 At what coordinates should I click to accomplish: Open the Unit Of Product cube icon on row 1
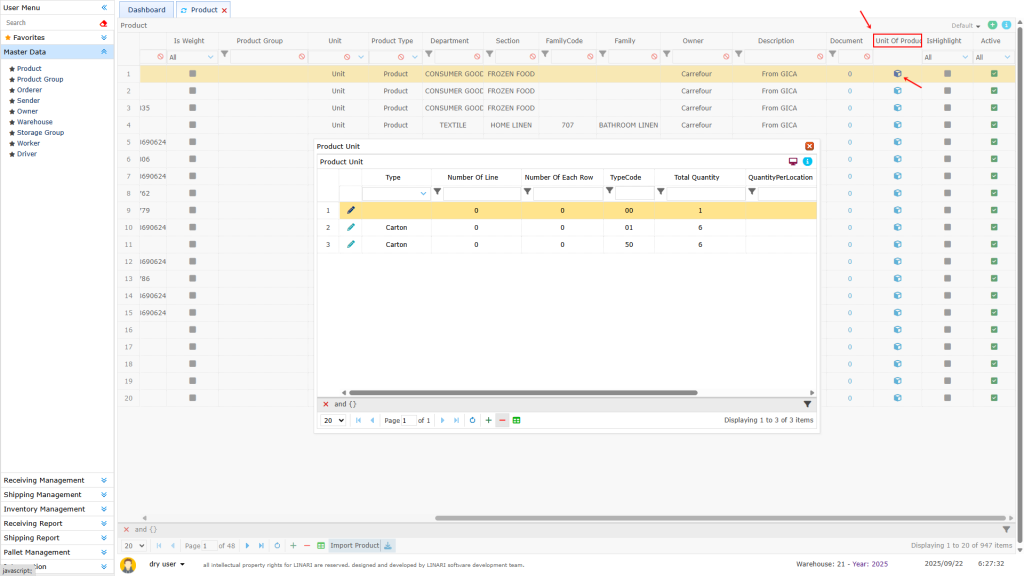(897, 74)
